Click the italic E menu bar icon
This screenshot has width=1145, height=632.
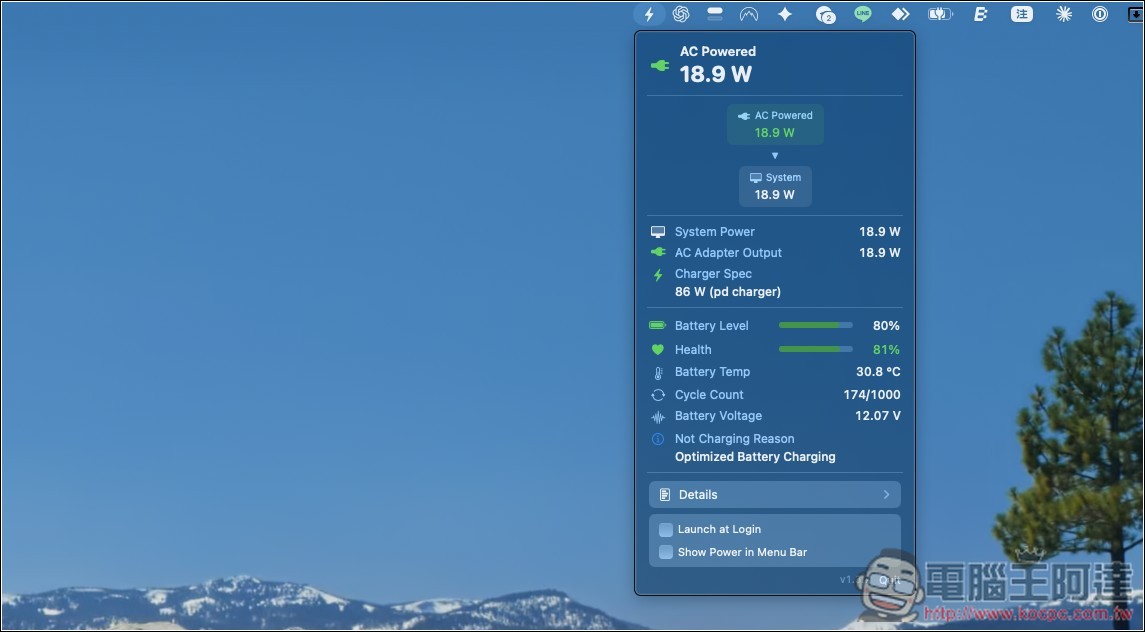click(981, 14)
